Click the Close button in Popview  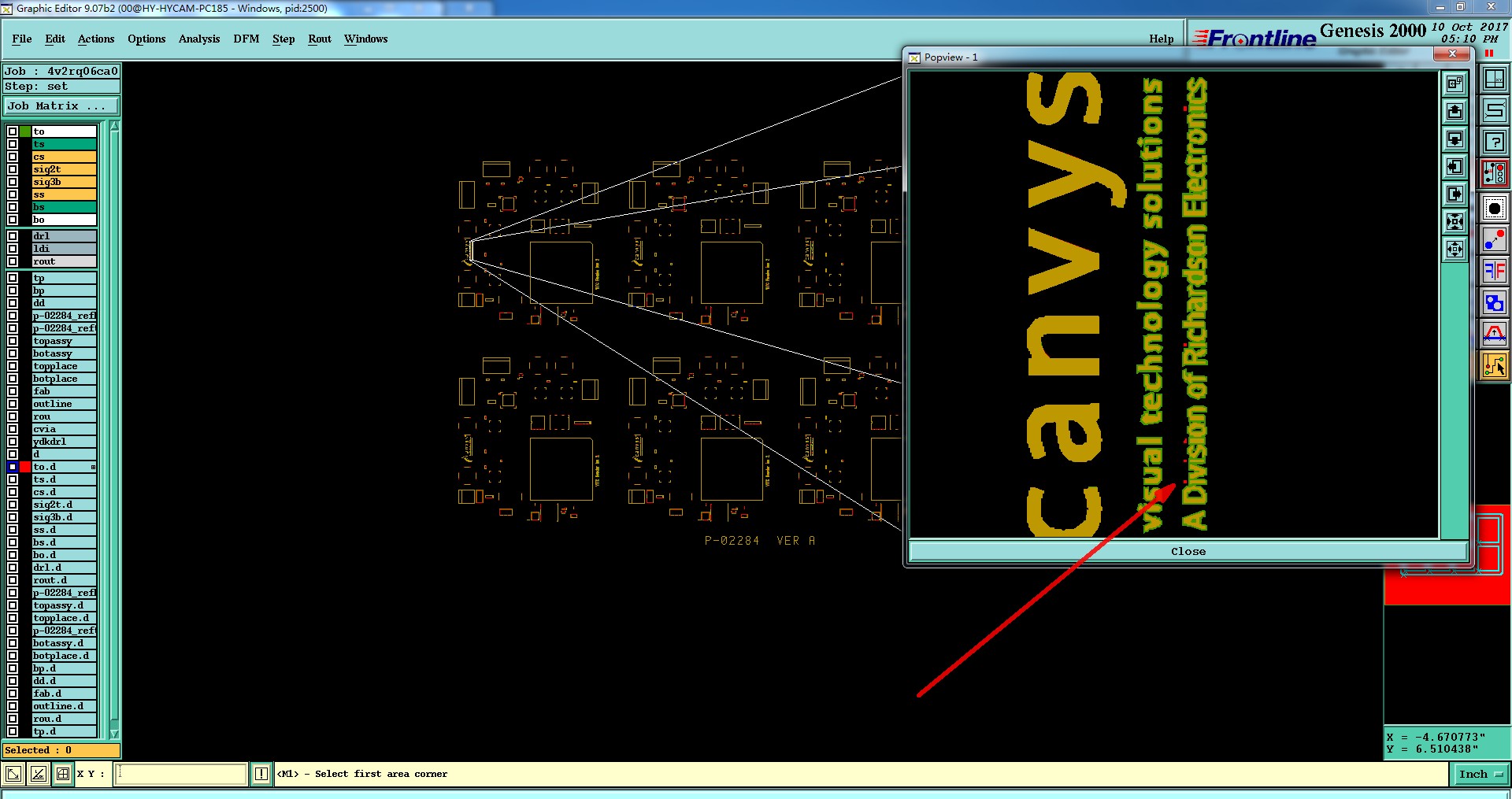[1188, 551]
